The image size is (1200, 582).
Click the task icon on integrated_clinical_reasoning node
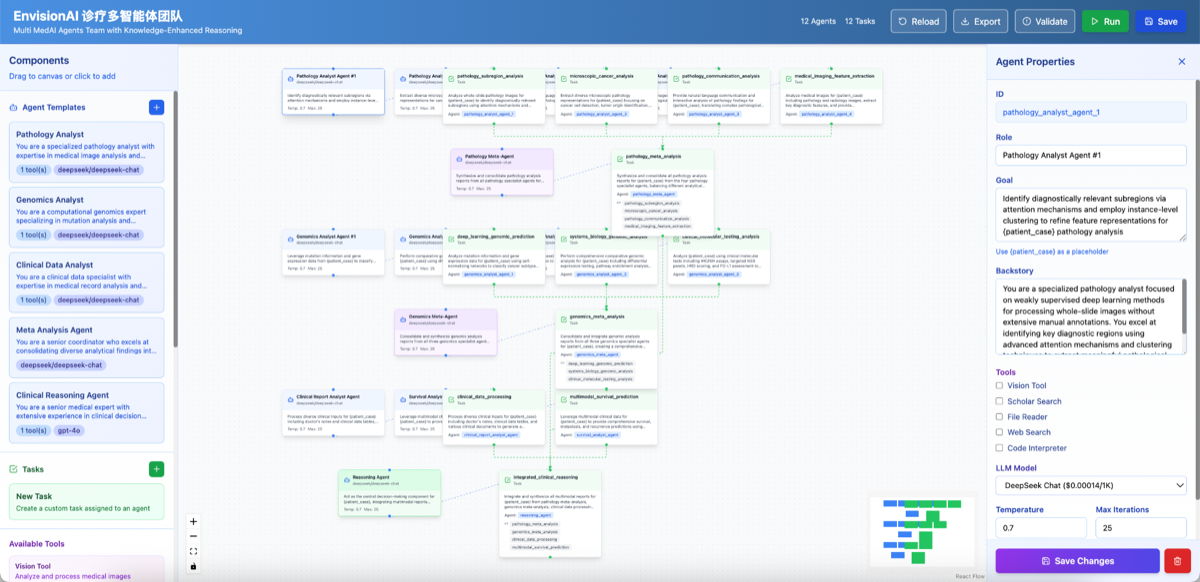pyautogui.click(x=508, y=479)
